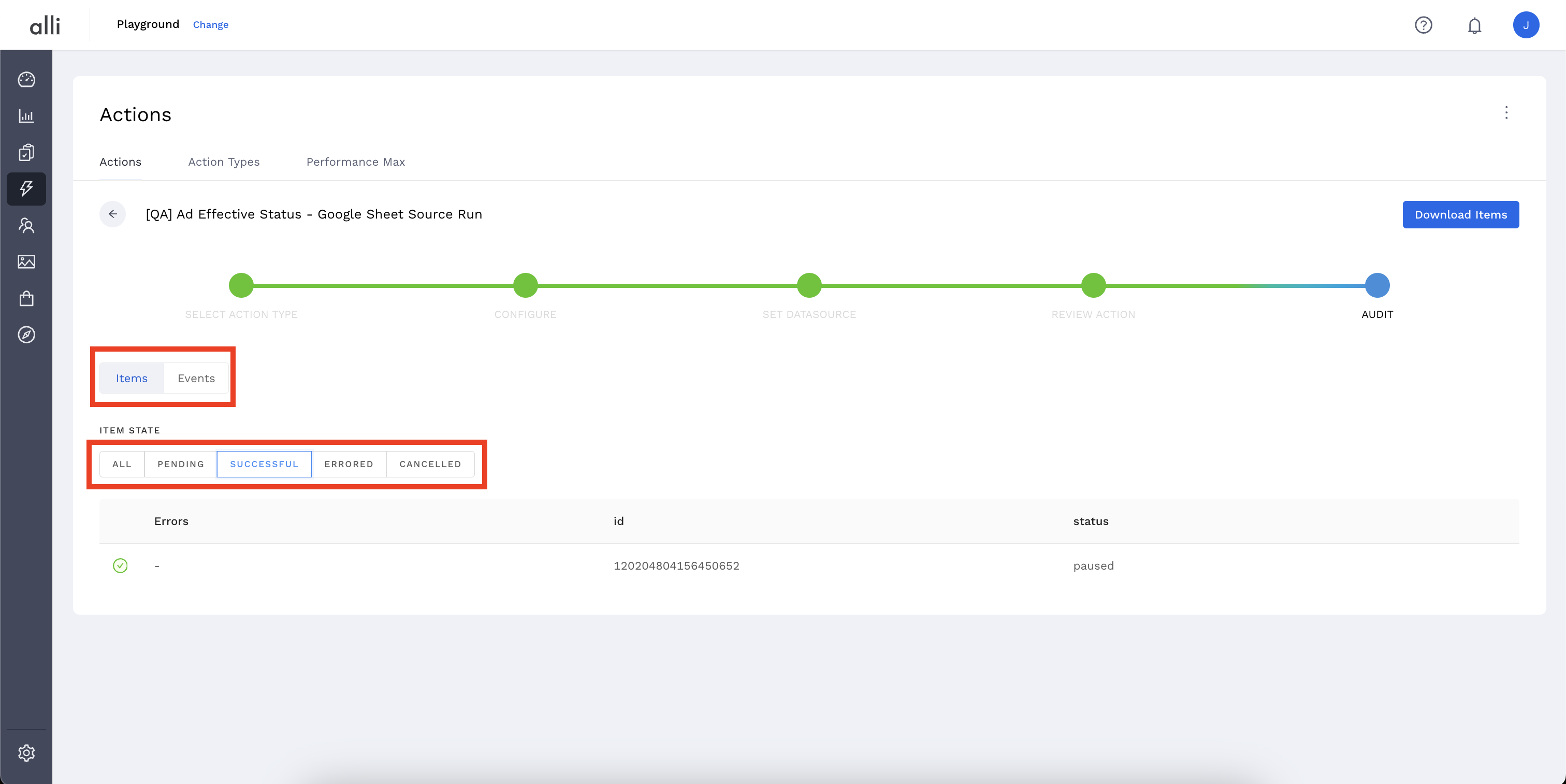The height and width of the screenshot is (784, 1566).
Task: Open the user avatar J menu
Action: click(1525, 25)
